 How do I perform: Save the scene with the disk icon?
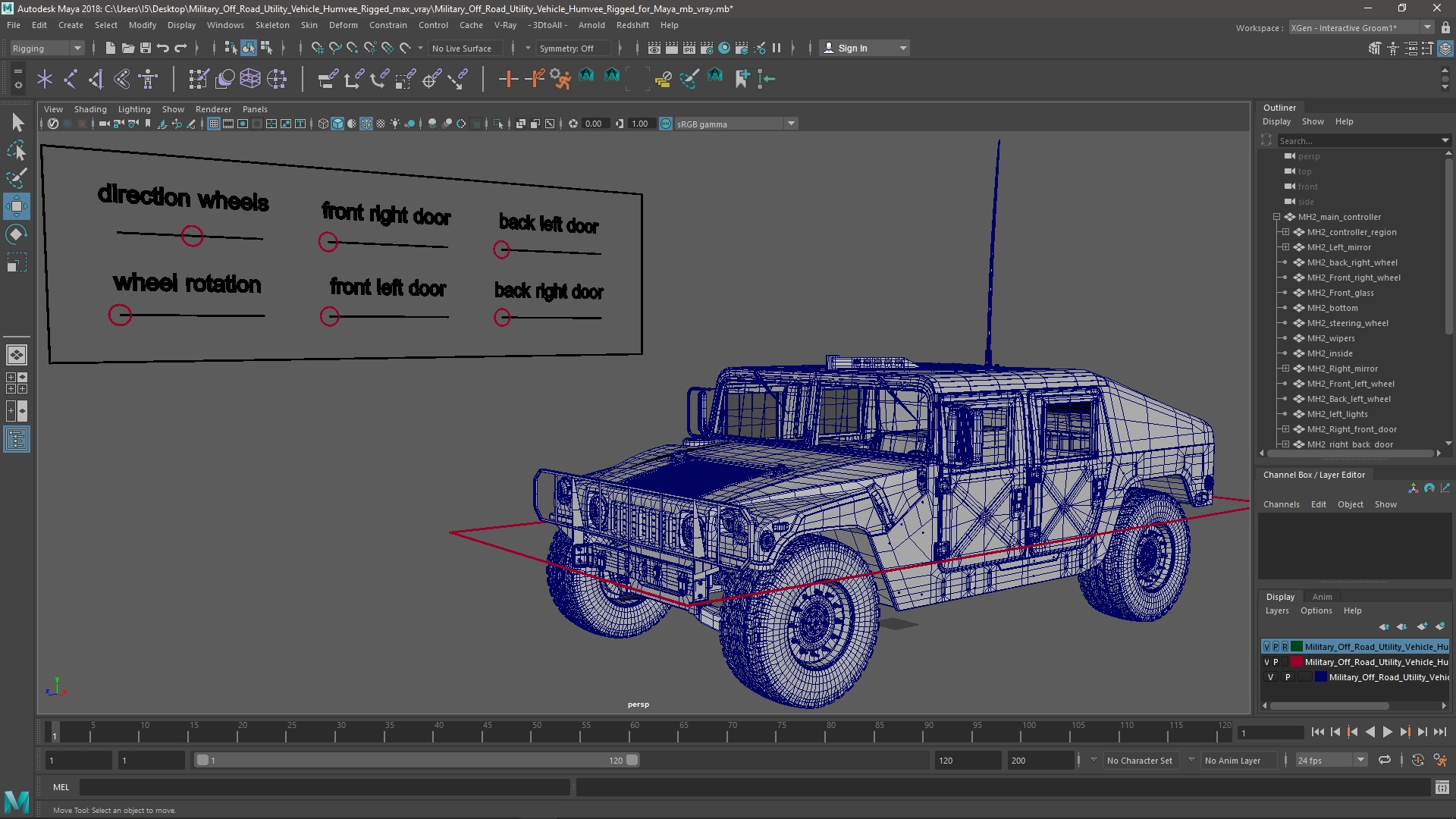point(145,48)
